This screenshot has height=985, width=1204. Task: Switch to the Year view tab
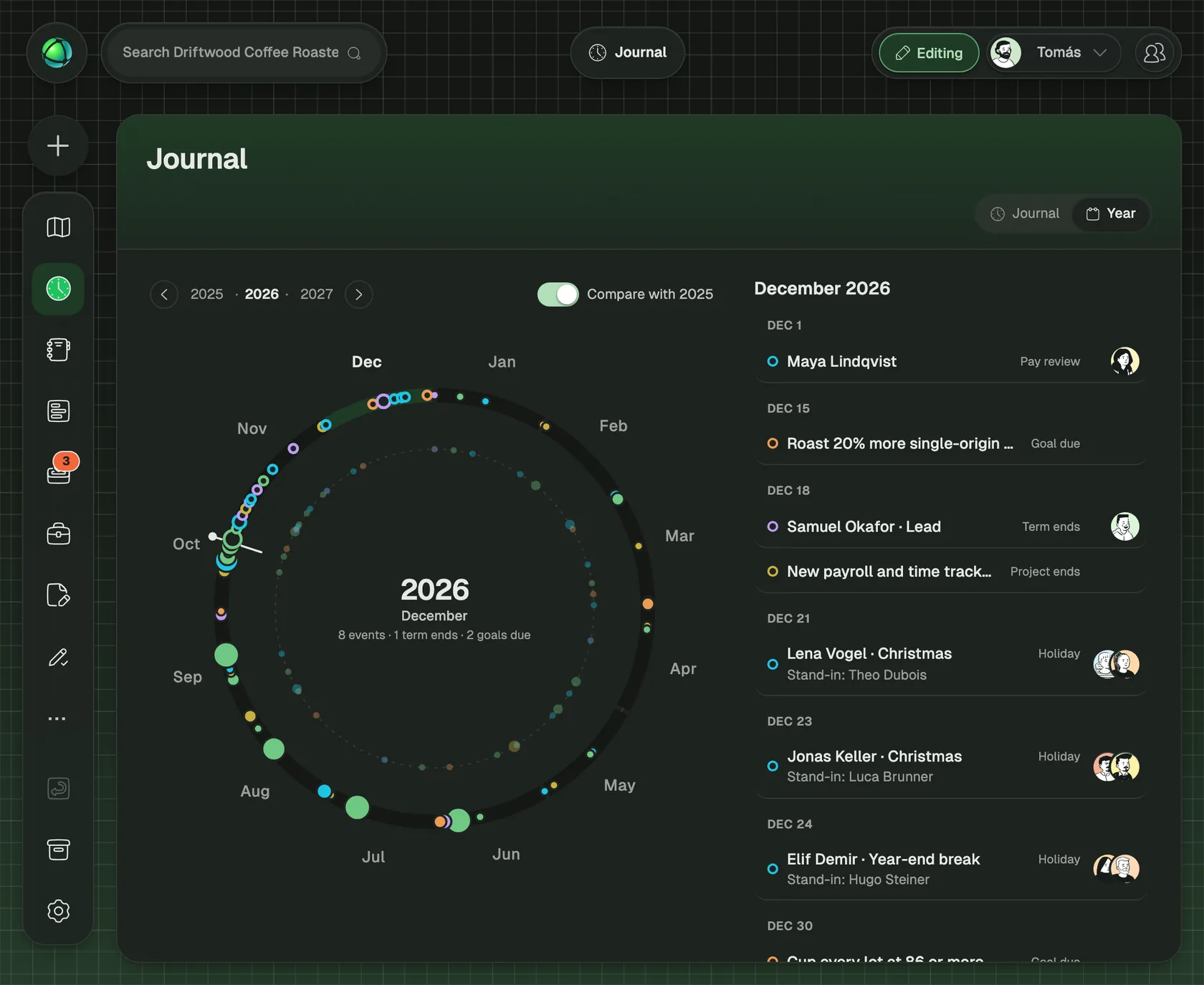(1111, 213)
